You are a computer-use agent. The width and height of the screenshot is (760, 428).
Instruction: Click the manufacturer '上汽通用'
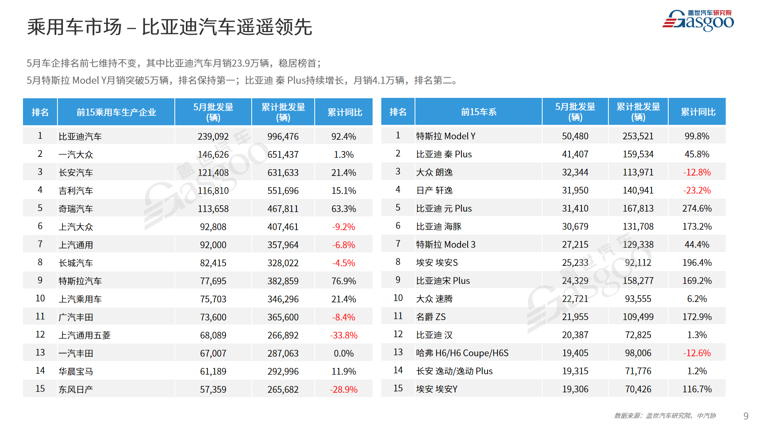tap(76, 245)
